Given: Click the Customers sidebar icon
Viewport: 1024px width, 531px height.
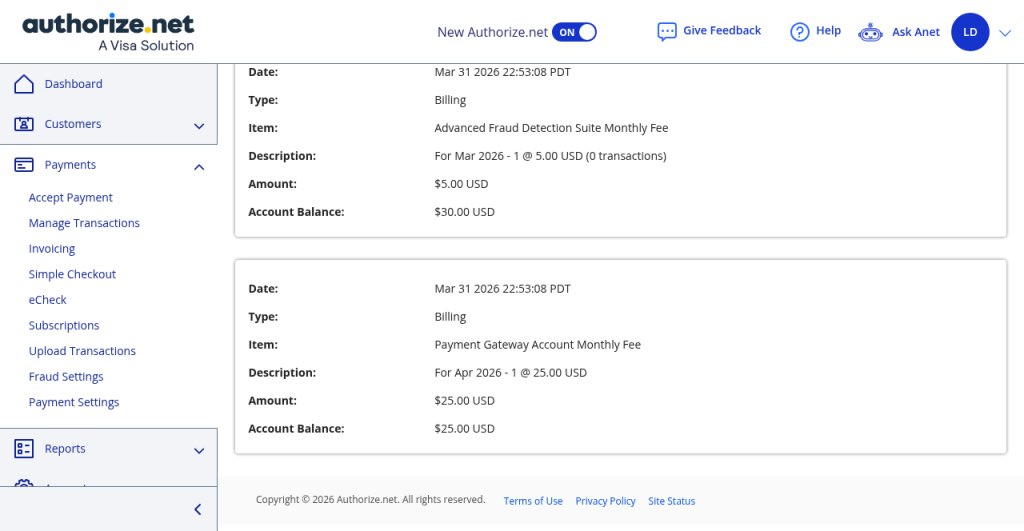Looking at the screenshot, I should pyautogui.click(x=24, y=123).
